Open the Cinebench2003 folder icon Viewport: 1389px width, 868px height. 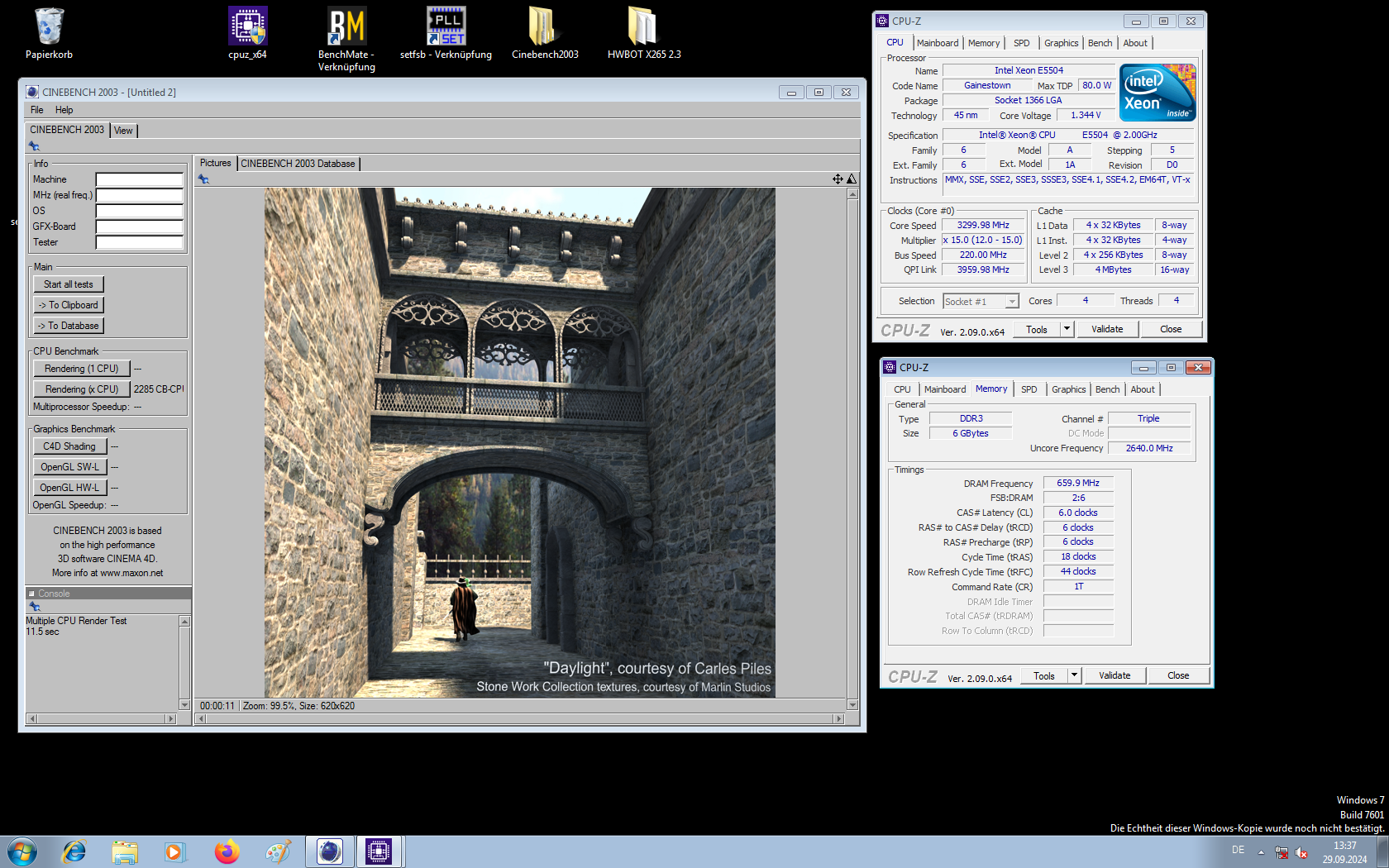tap(545, 33)
